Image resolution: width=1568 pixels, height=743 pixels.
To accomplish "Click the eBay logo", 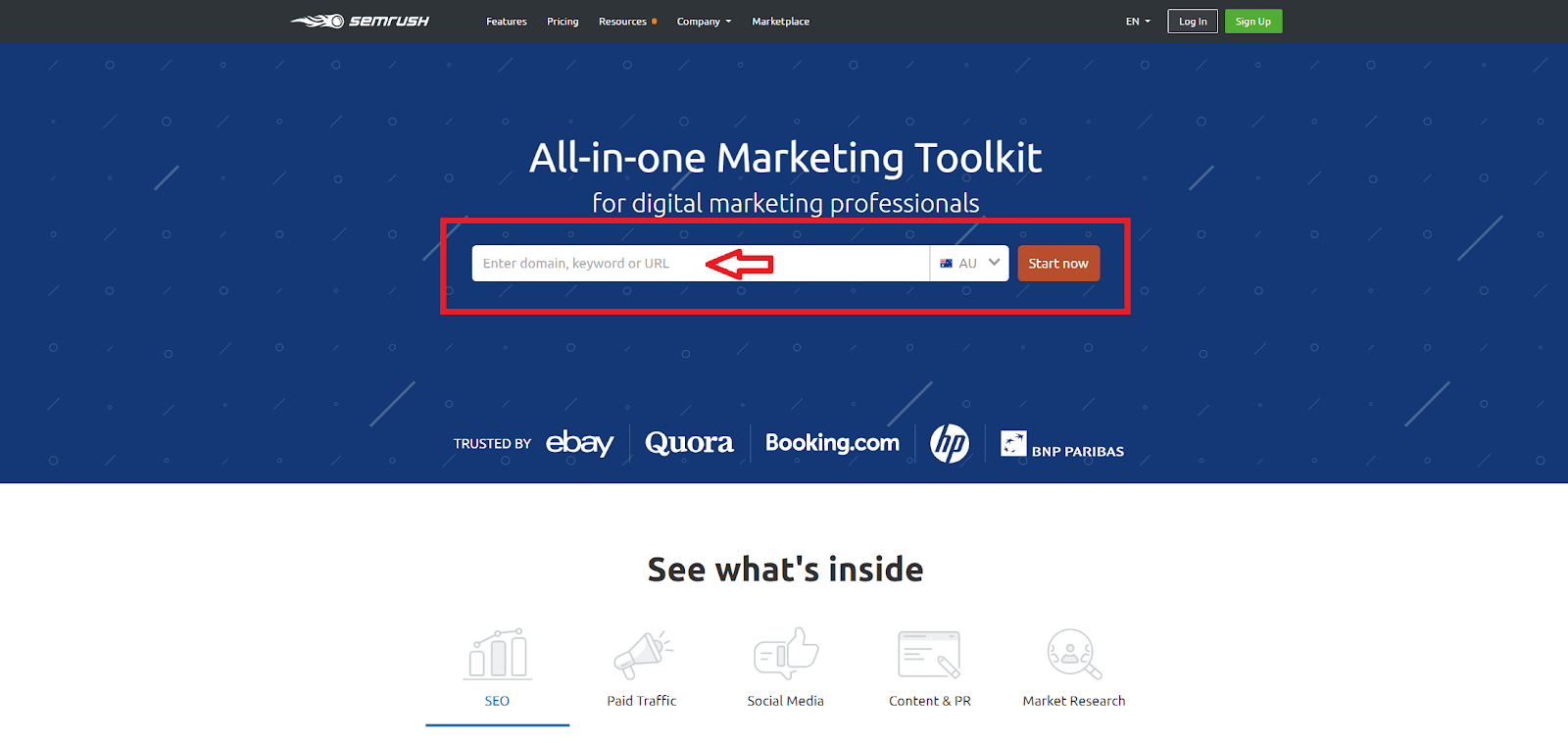I will pos(579,443).
